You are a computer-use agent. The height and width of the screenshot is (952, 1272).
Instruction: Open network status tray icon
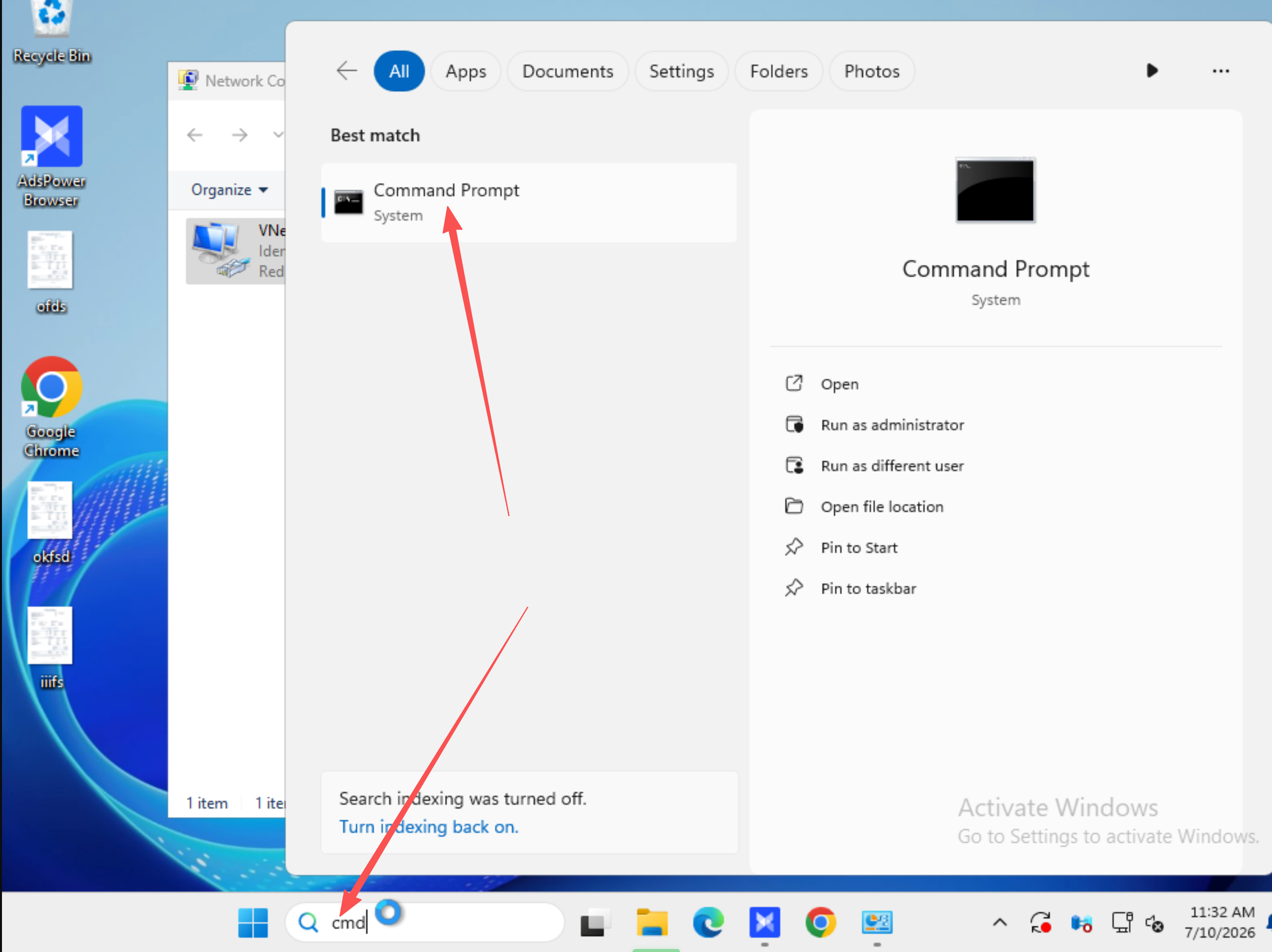(x=1122, y=923)
